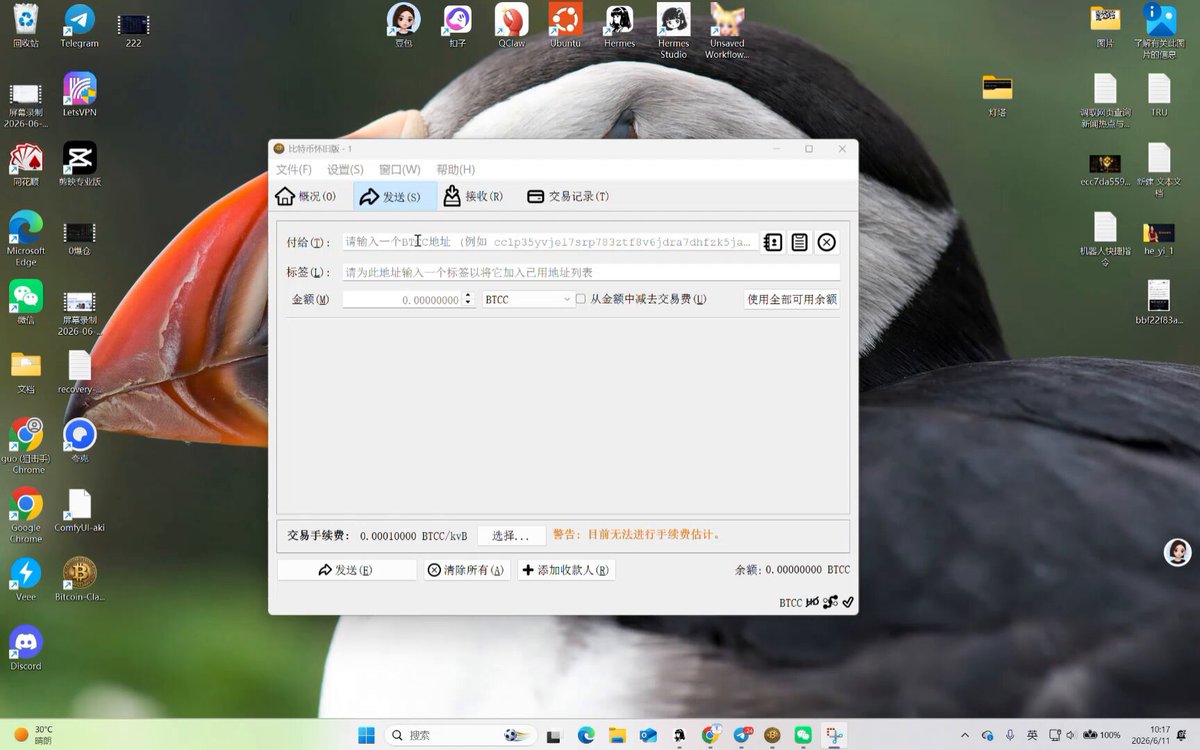This screenshot has width=1200, height=750.
Task: Select the Unsaved Workflow desktop shortcut
Action: (727, 31)
